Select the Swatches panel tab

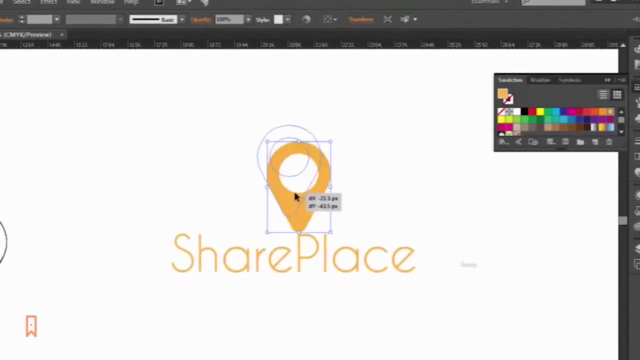(510, 80)
